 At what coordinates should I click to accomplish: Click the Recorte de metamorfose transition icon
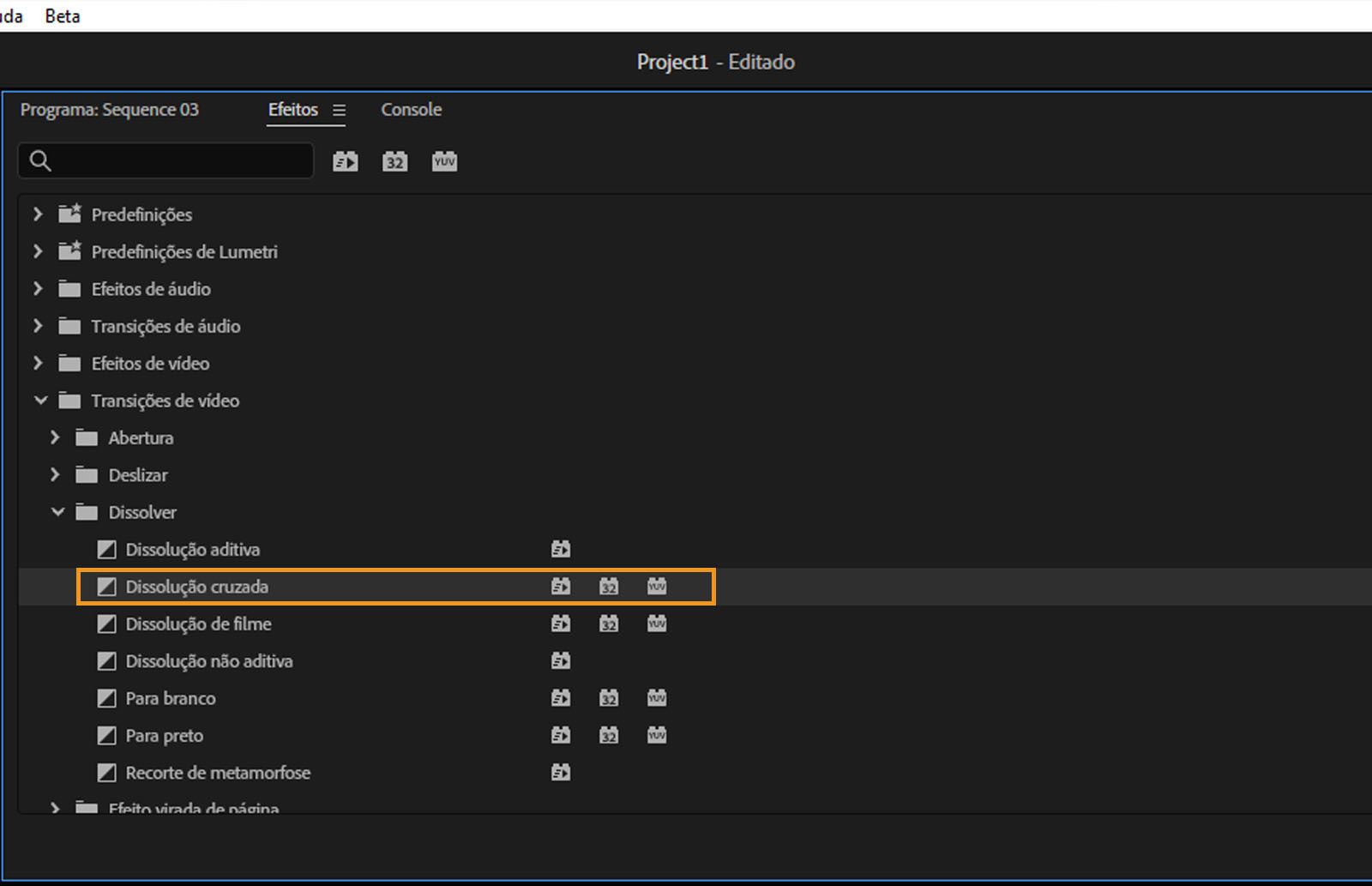(x=106, y=773)
